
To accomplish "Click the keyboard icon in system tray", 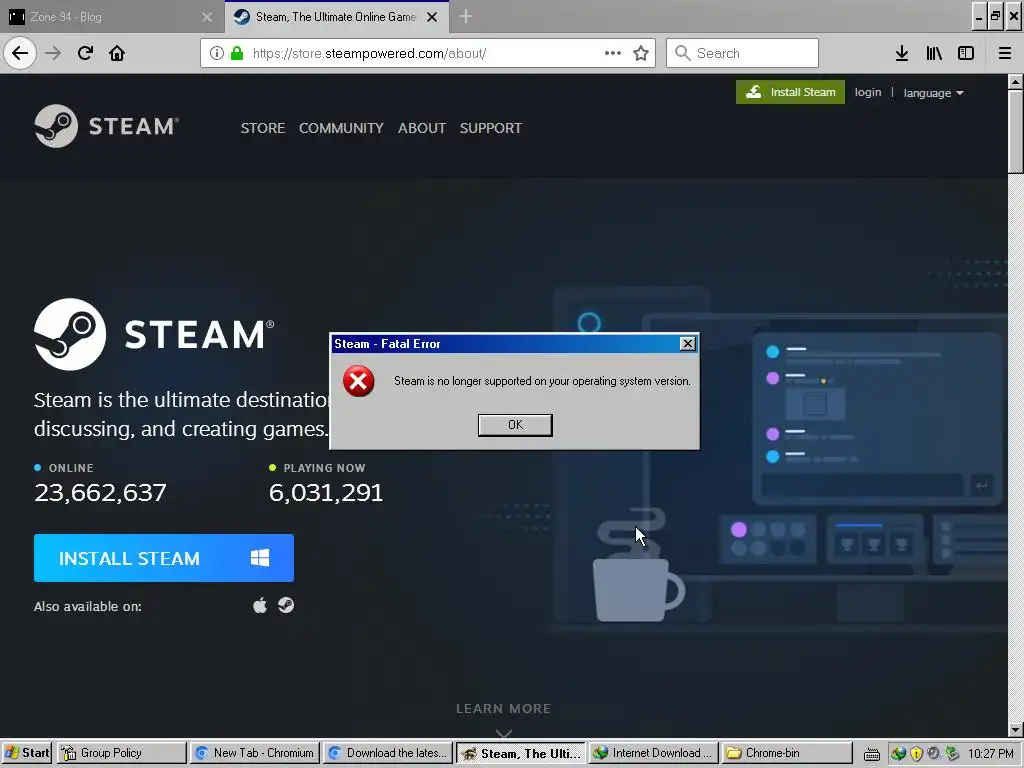I will (872, 754).
